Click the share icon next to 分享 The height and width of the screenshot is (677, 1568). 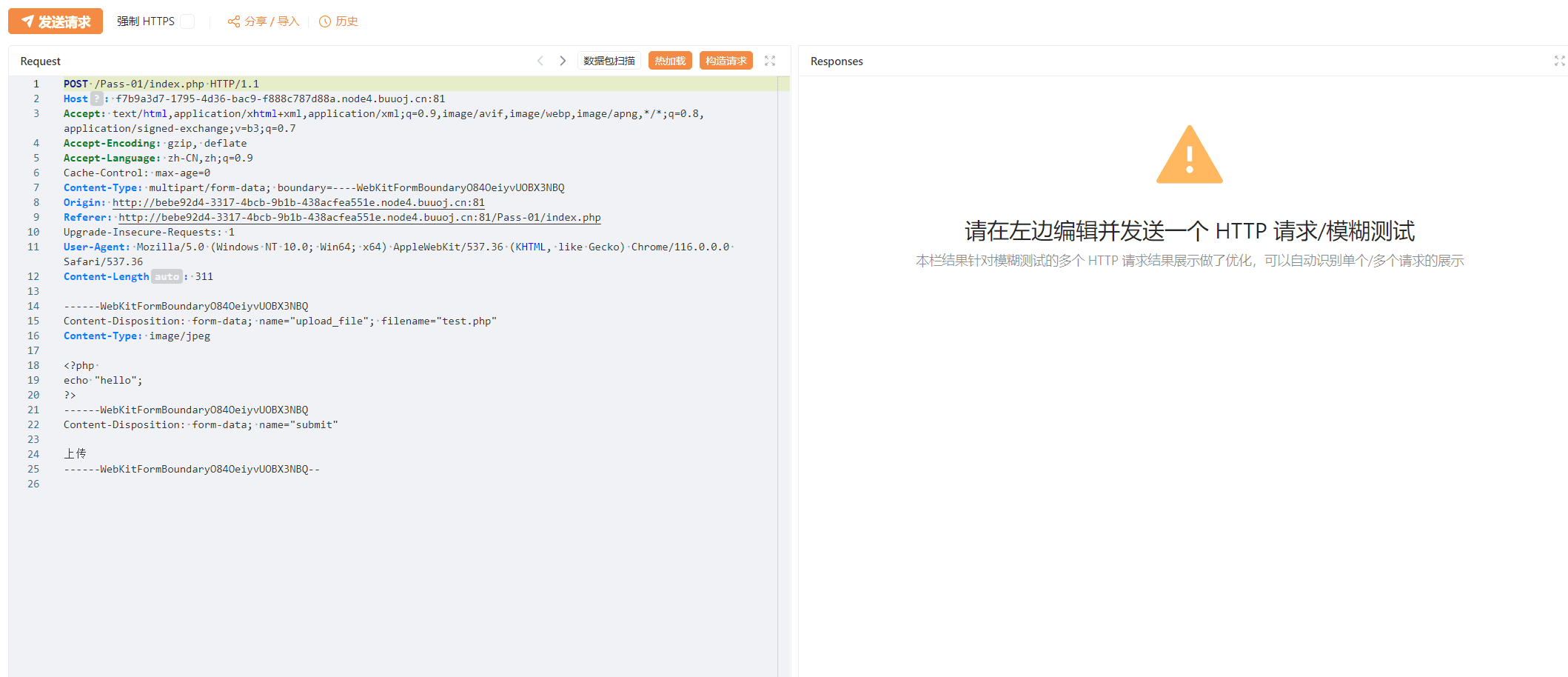pos(234,21)
